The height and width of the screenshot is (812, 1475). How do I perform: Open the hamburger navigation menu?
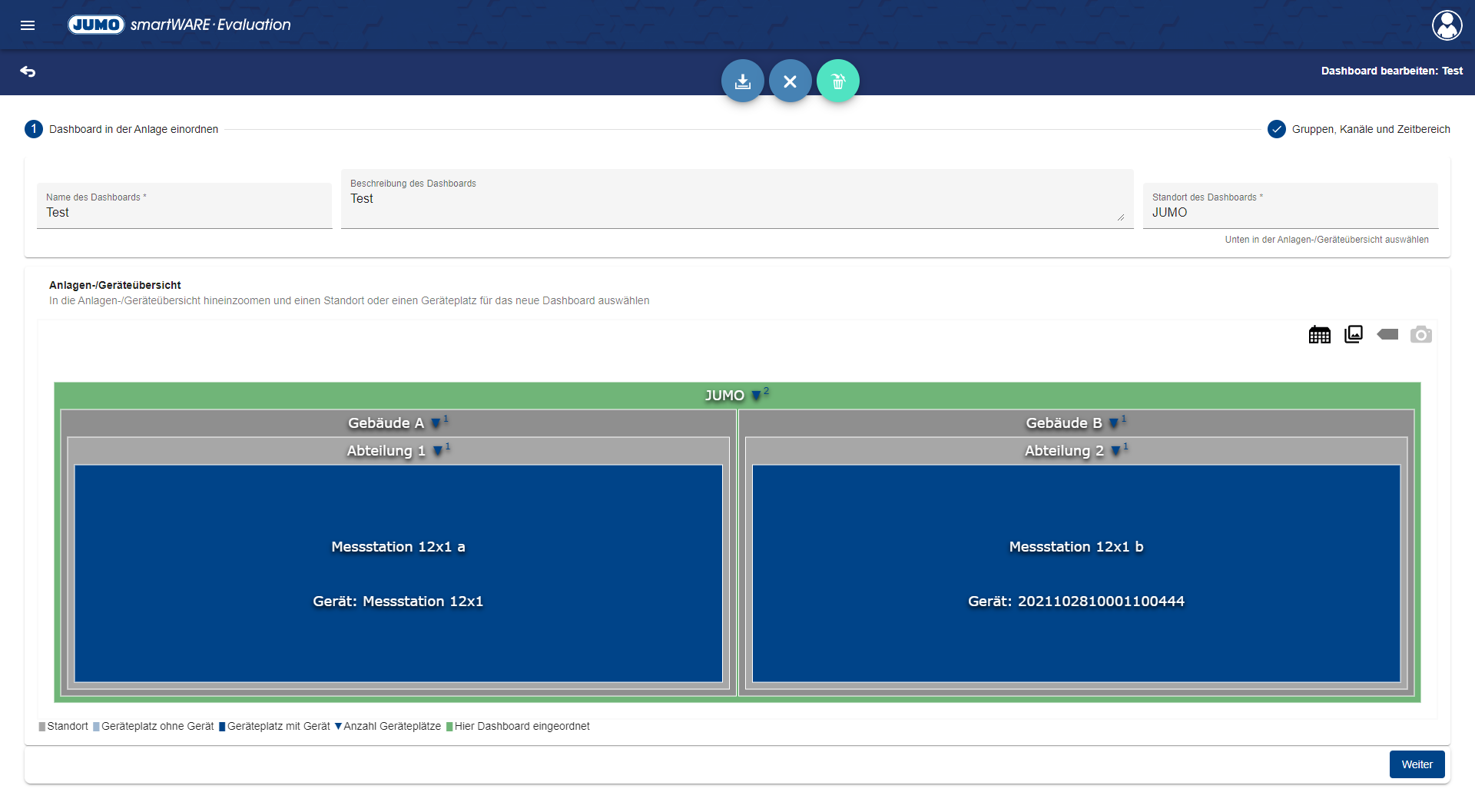tap(28, 25)
